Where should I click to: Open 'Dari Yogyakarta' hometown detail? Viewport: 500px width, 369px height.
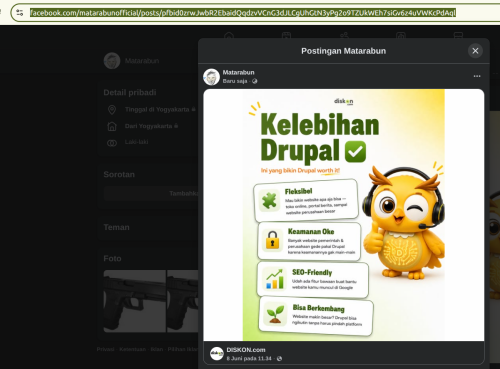[148, 126]
